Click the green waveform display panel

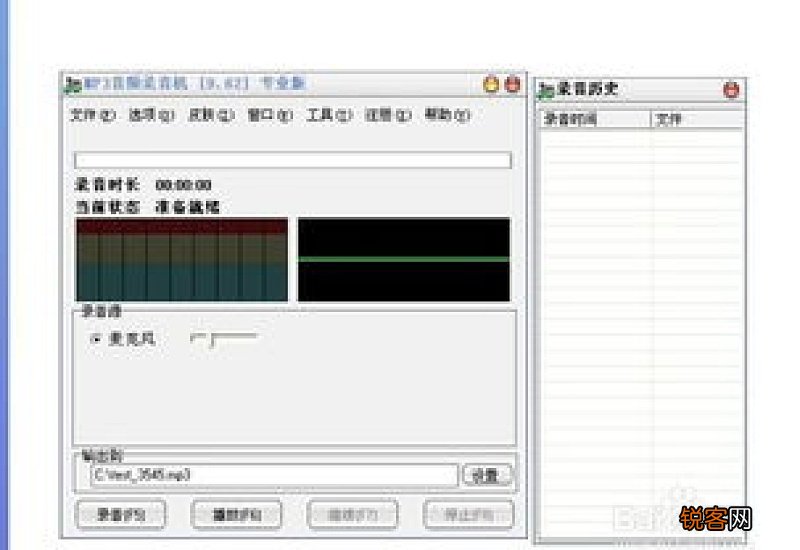404,260
